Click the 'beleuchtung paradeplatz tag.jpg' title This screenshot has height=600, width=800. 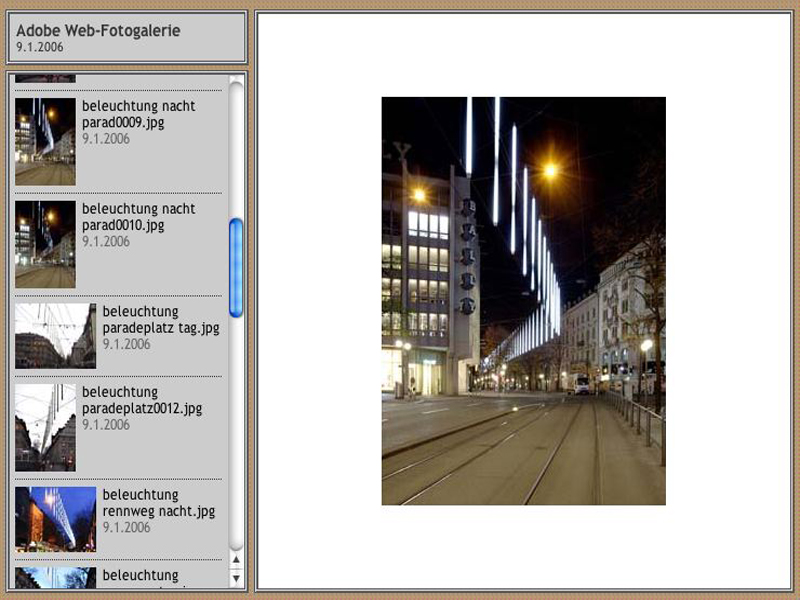(x=161, y=320)
